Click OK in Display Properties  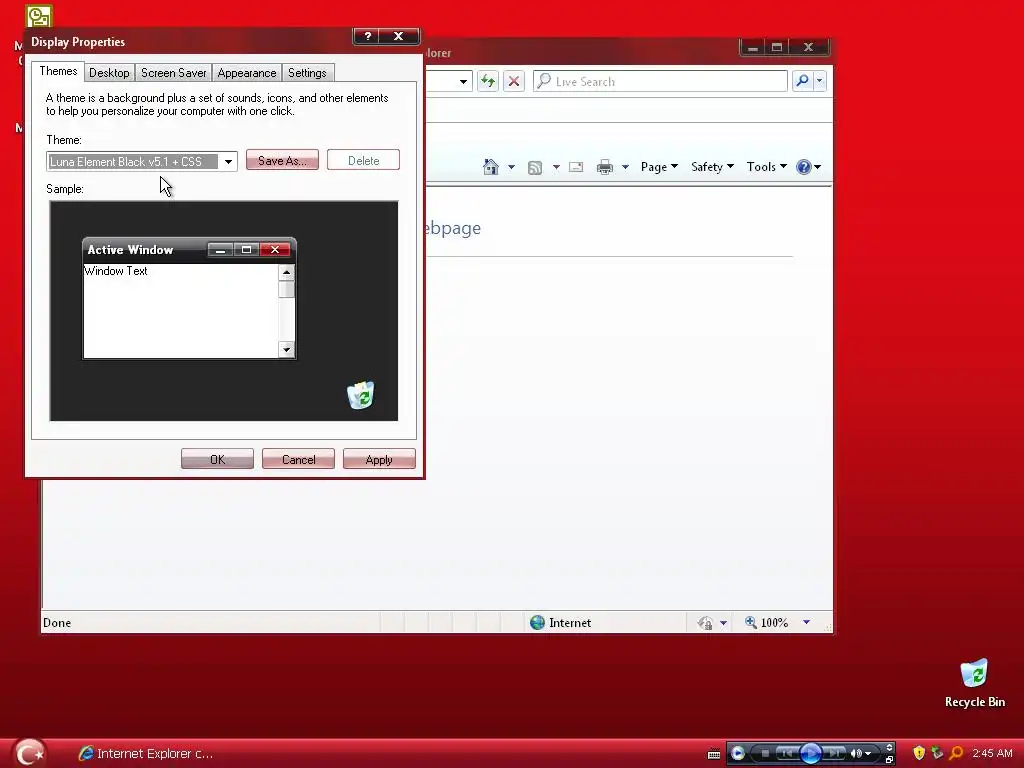coord(217,459)
